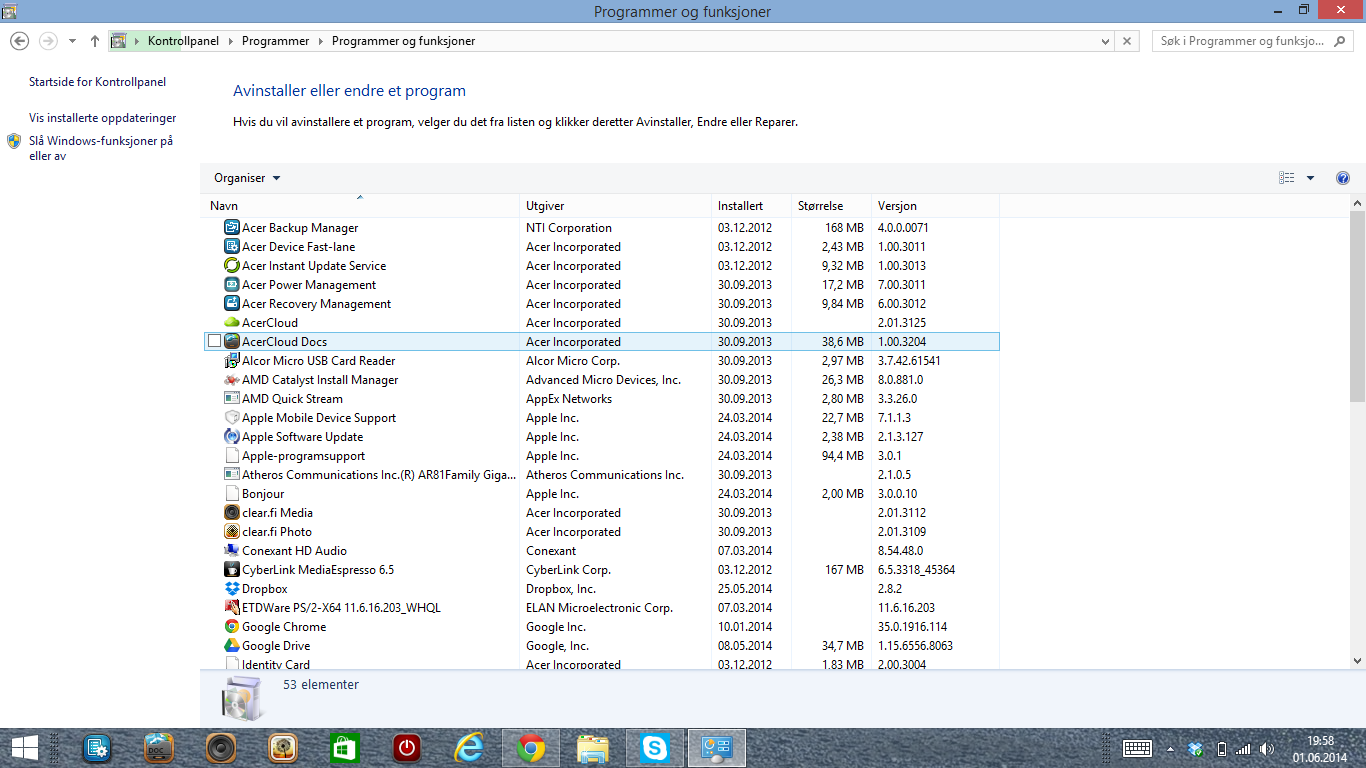
Task: Click the AcerCloud cloud icon
Action: click(232, 323)
